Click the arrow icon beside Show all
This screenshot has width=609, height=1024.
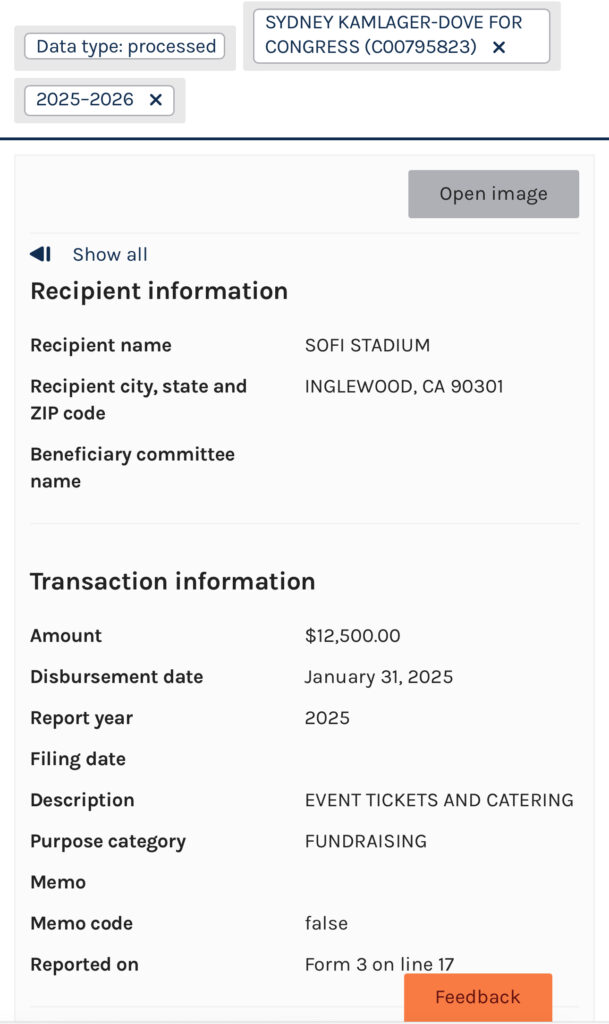(41, 254)
